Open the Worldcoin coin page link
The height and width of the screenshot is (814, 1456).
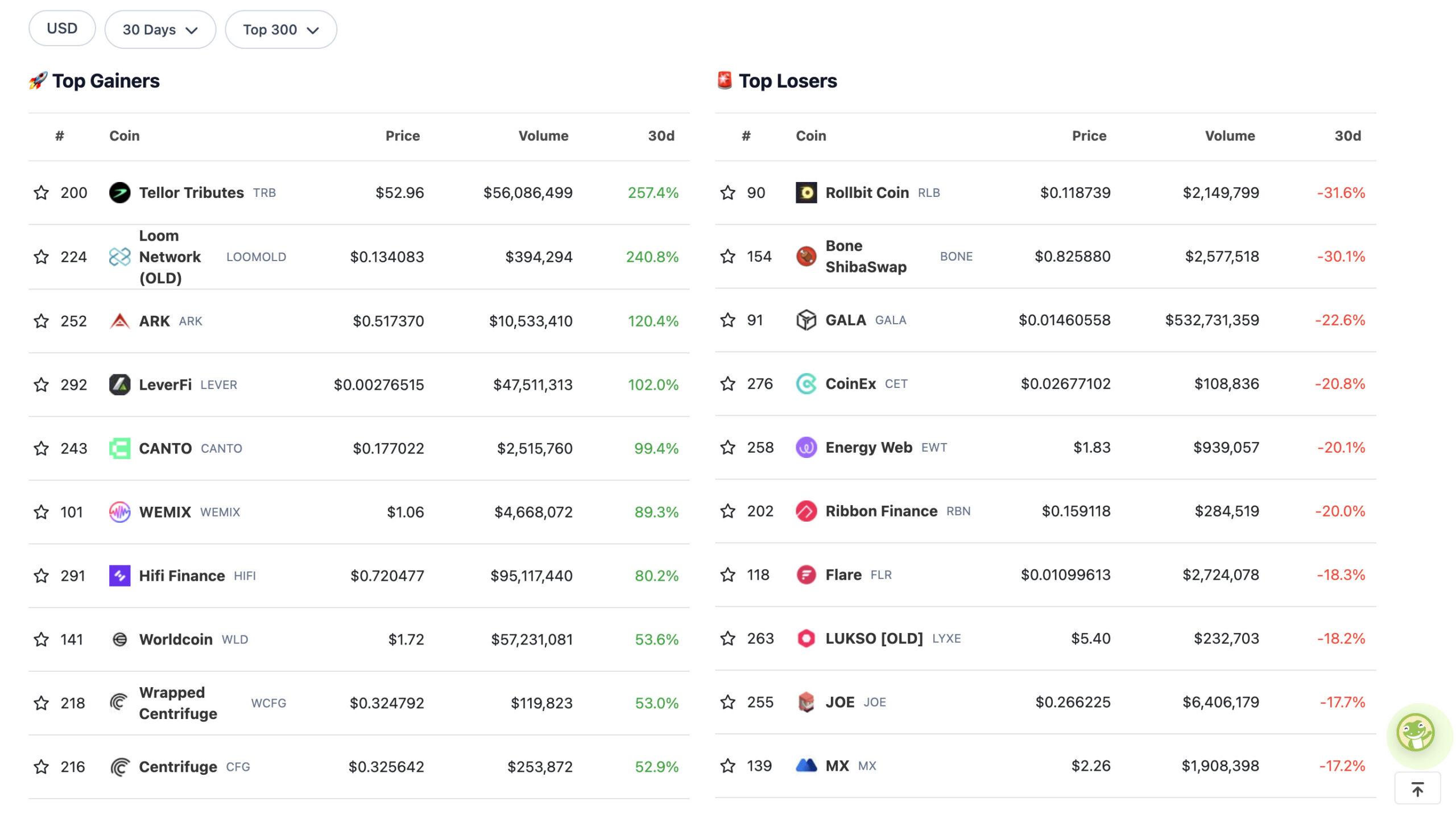pyautogui.click(x=176, y=640)
